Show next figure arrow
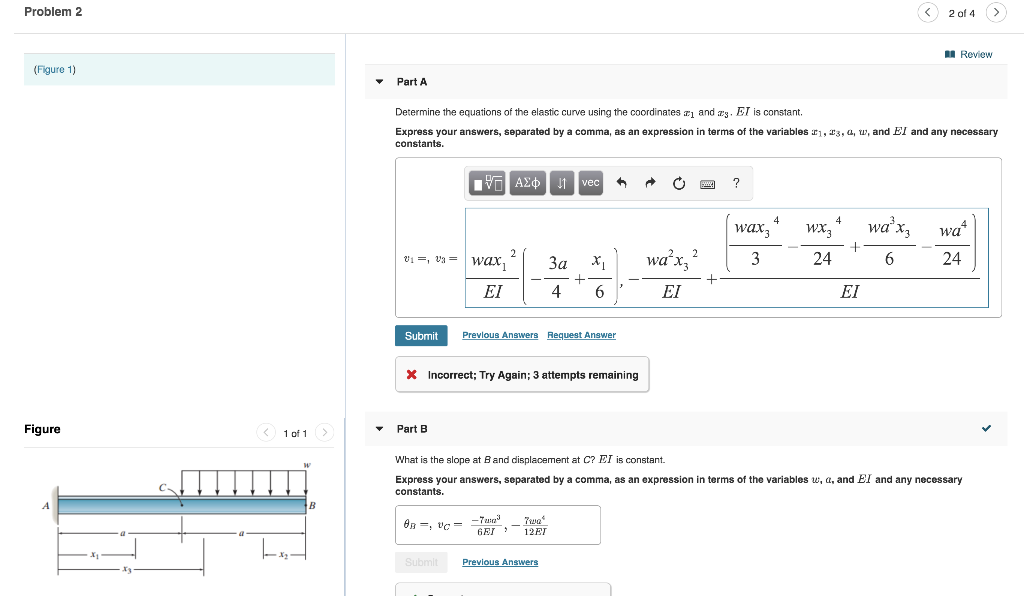Screen dimensions: 1024x596 (x=325, y=432)
